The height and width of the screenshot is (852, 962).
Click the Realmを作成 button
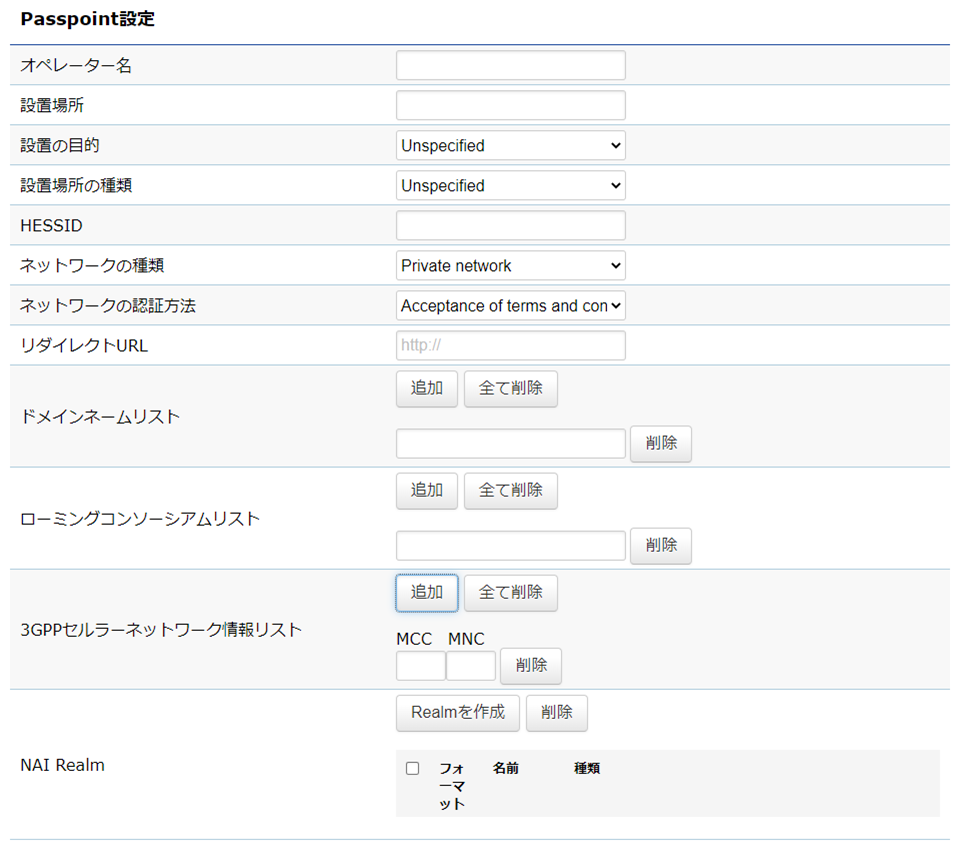(x=458, y=713)
